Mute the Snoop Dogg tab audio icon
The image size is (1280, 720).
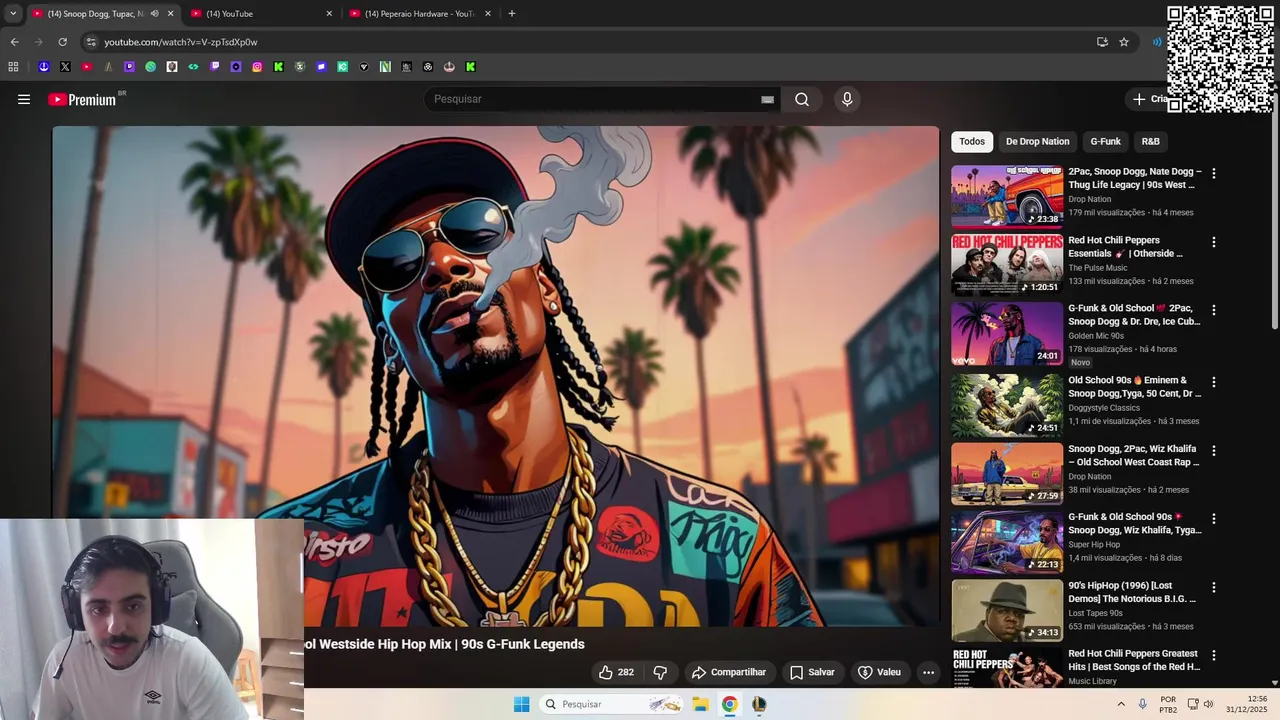tap(154, 14)
